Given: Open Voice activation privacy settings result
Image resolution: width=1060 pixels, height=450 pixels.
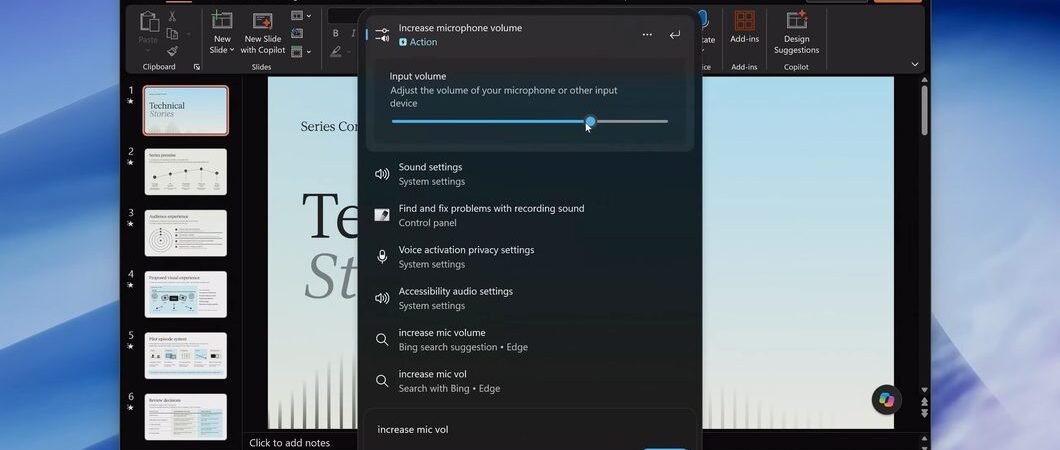Looking at the screenshot, I should pyautogui.click(x=530, y=257).
